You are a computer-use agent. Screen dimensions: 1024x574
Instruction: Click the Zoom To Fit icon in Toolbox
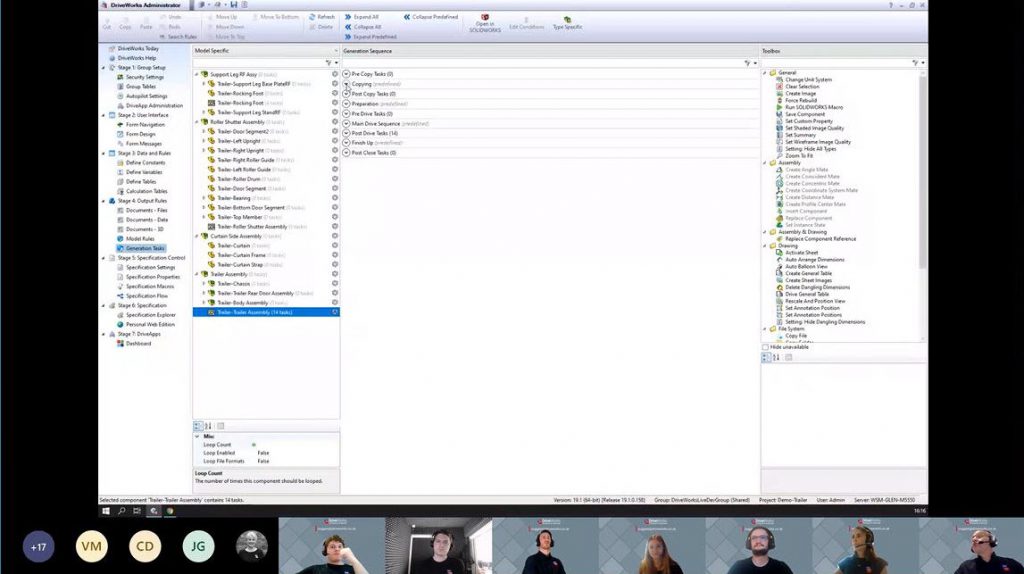tap(779, 155)
